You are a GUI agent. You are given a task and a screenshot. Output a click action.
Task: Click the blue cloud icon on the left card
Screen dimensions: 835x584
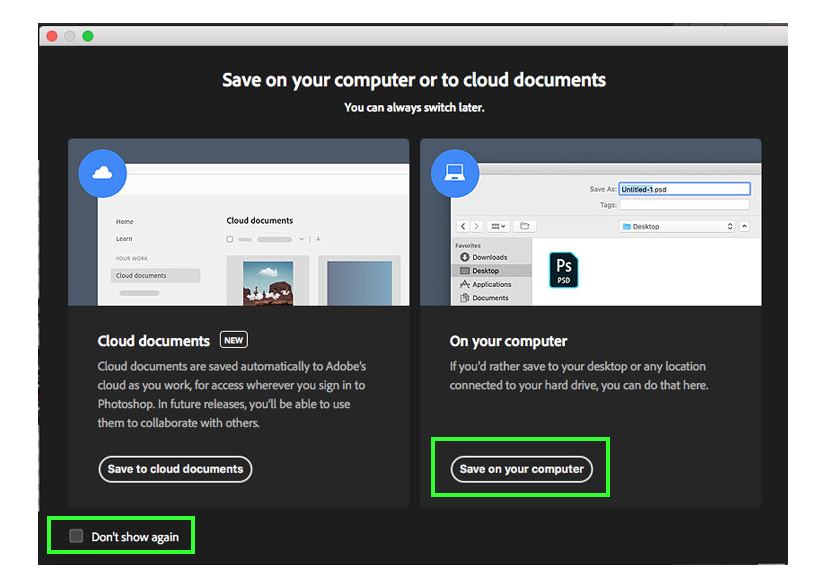(103, 173)
